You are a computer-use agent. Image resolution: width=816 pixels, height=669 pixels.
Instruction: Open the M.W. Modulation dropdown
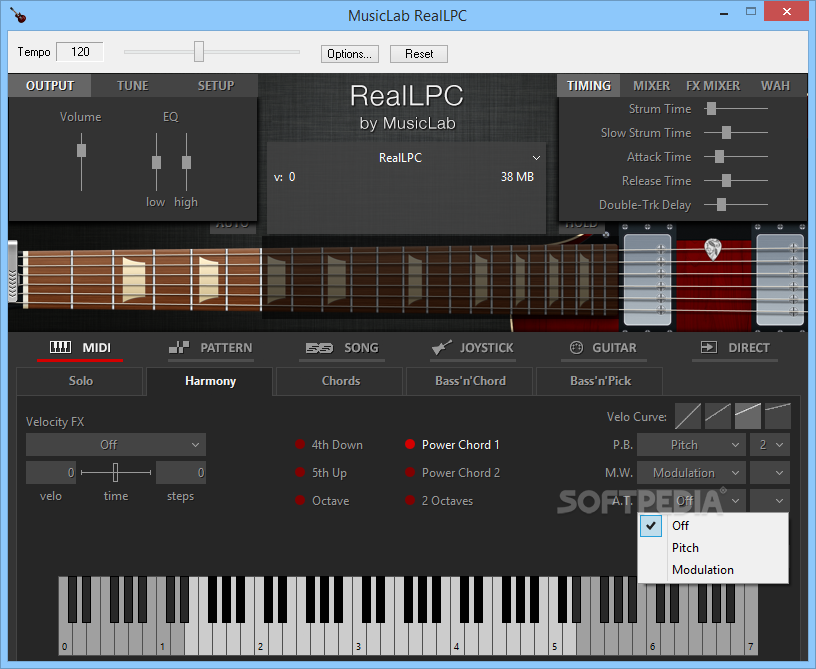tap(691, 473)
